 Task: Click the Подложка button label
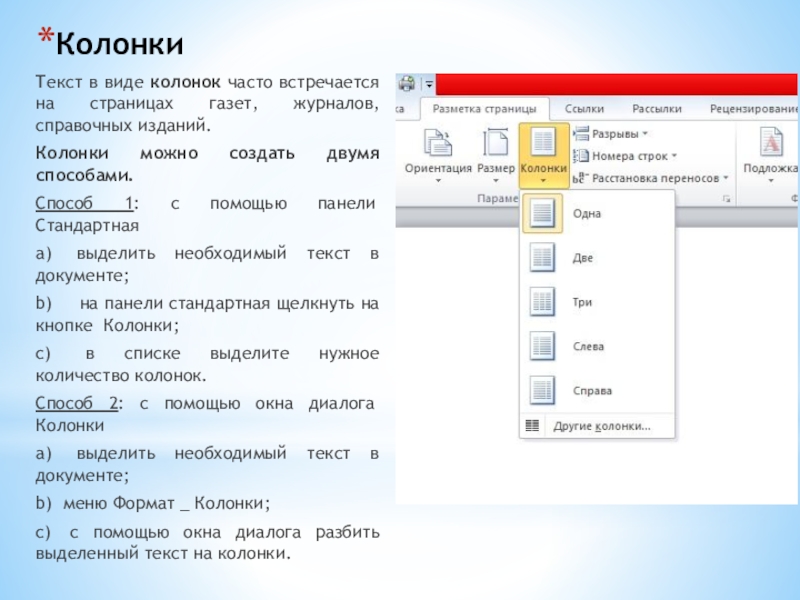point(770,168)
